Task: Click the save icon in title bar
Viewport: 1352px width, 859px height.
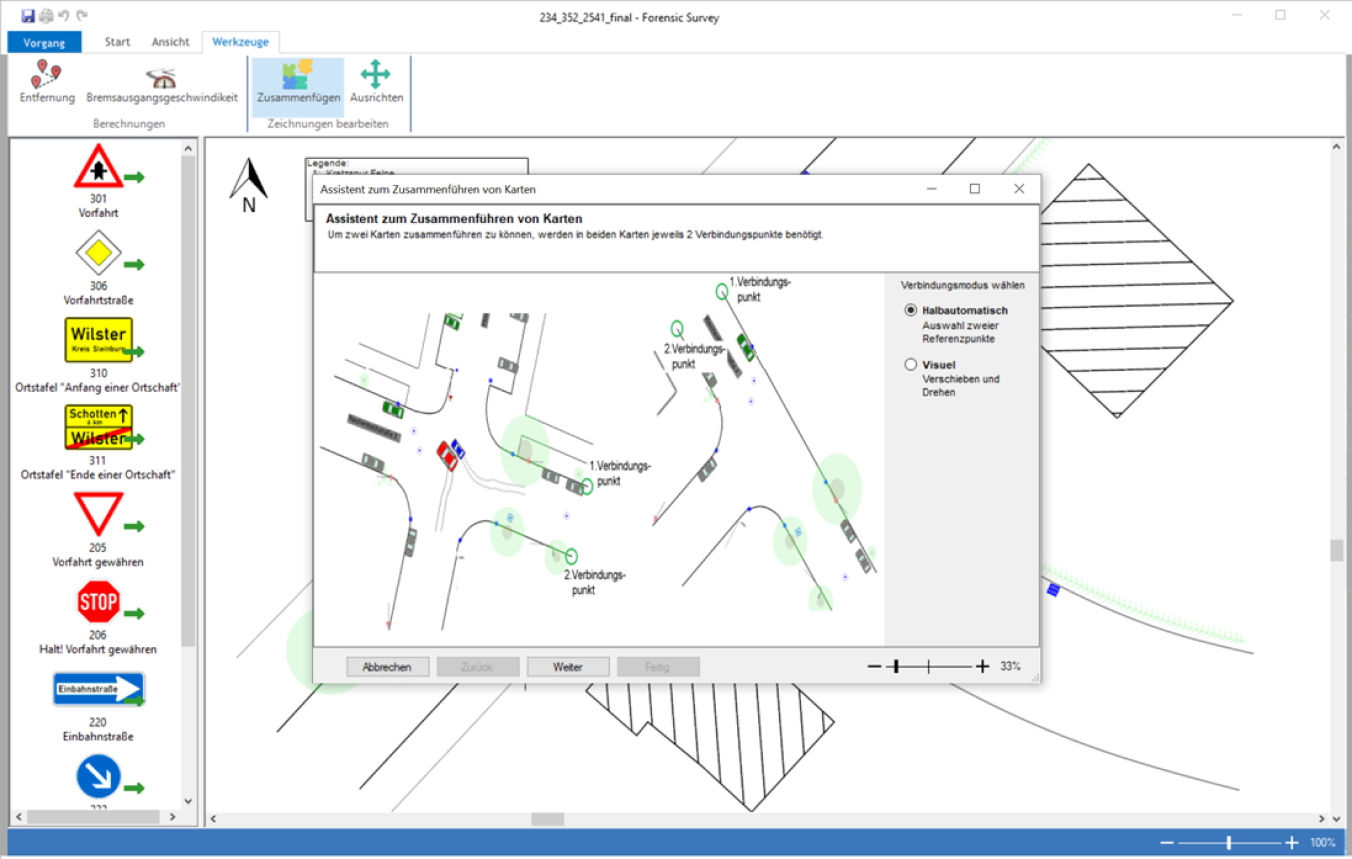Action: click(x=28, y=16)
